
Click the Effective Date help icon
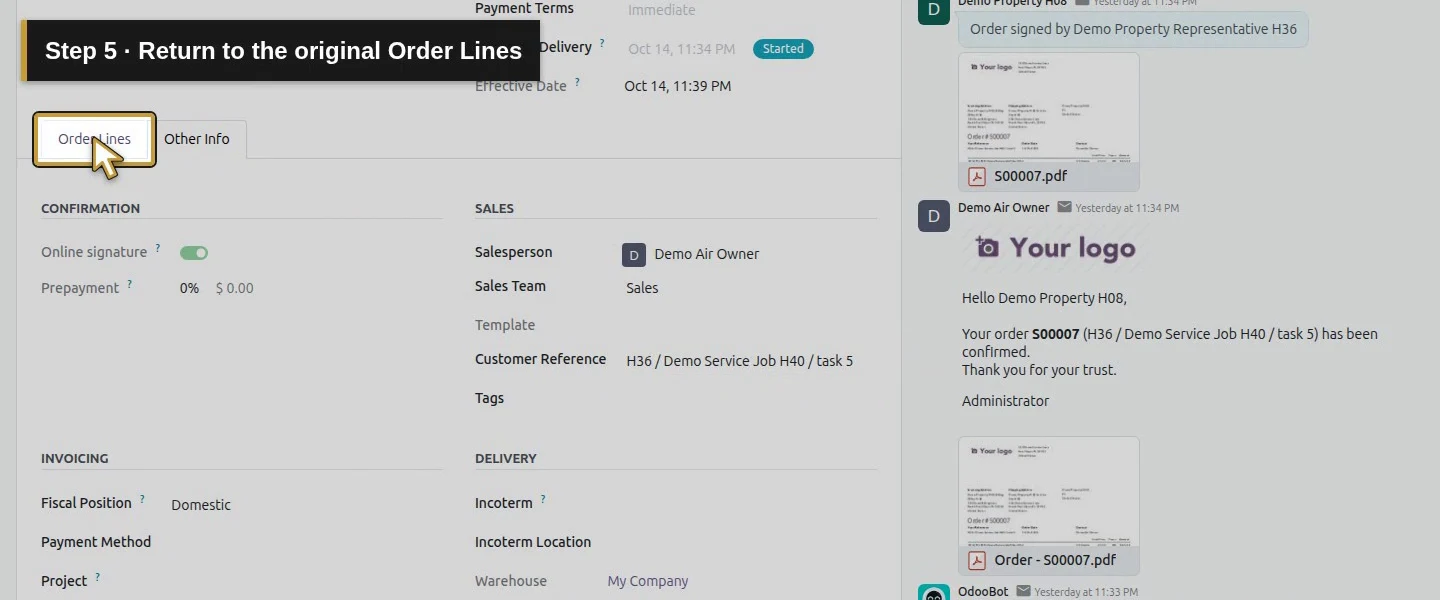tap(577, 83)
